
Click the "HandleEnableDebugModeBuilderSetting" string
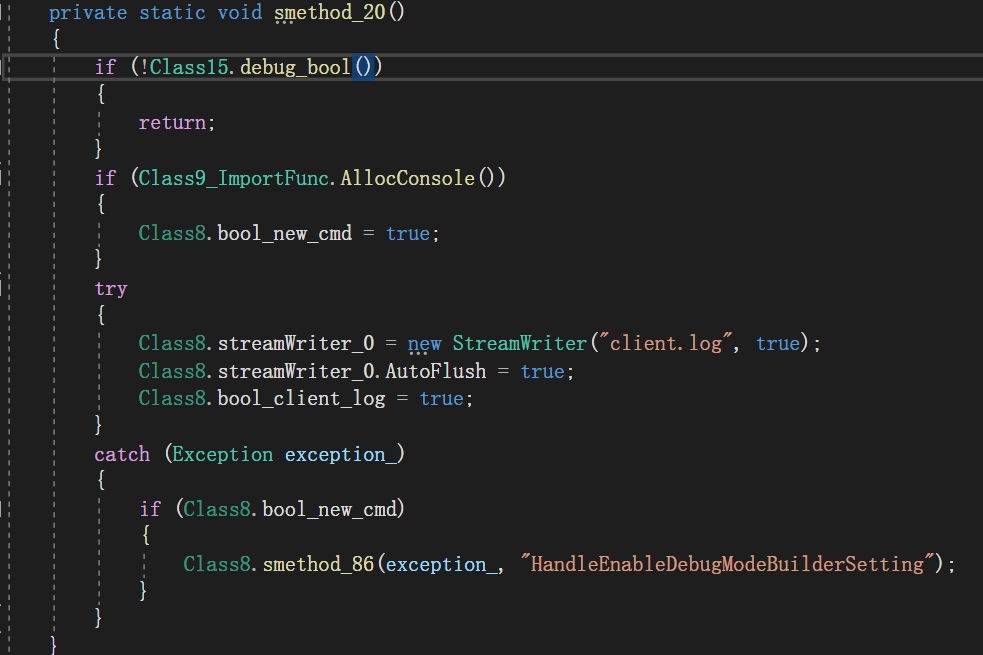[x=727, y=565]
